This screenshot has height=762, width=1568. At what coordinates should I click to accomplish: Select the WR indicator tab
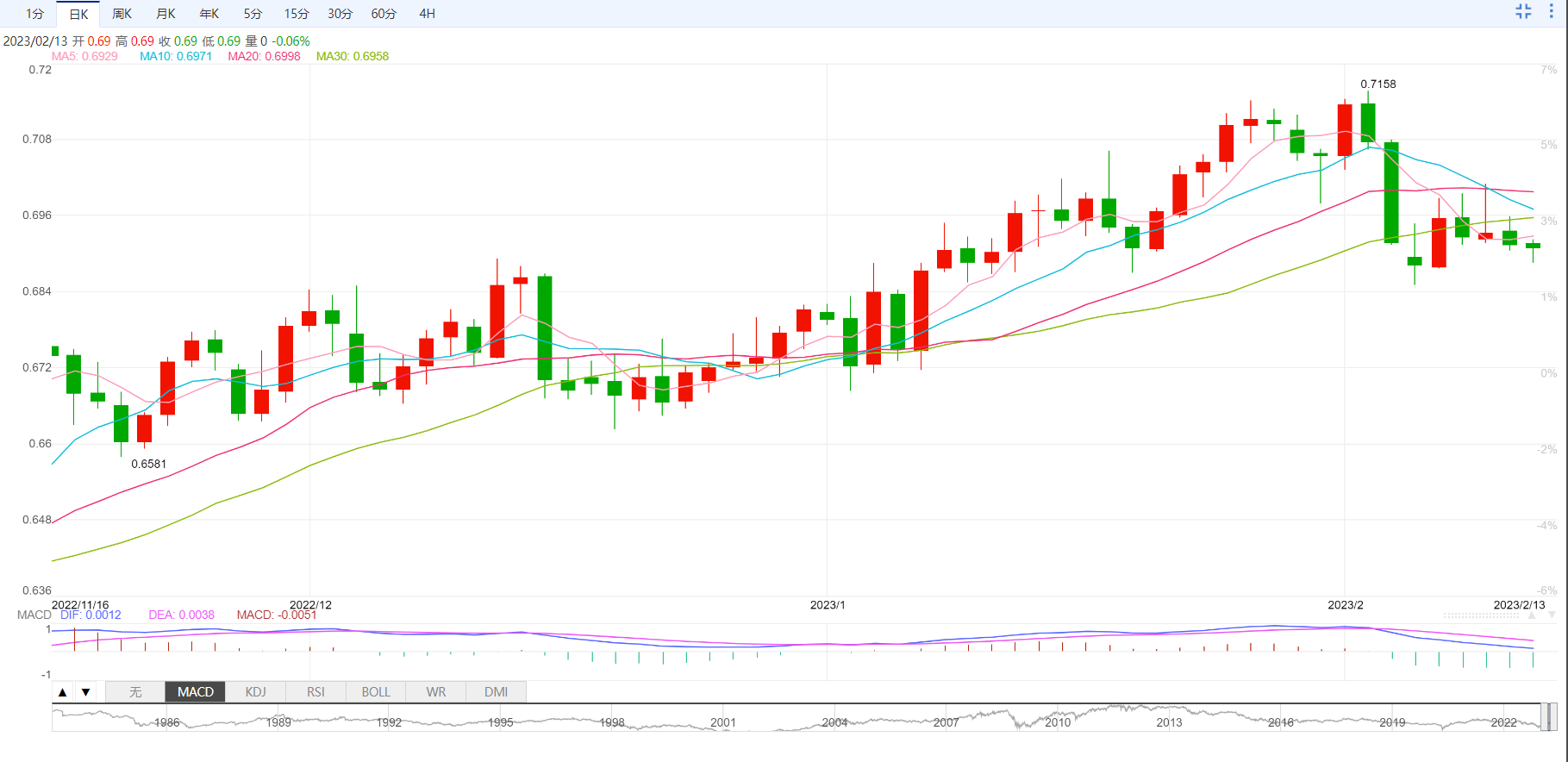(x=436, y=692)
